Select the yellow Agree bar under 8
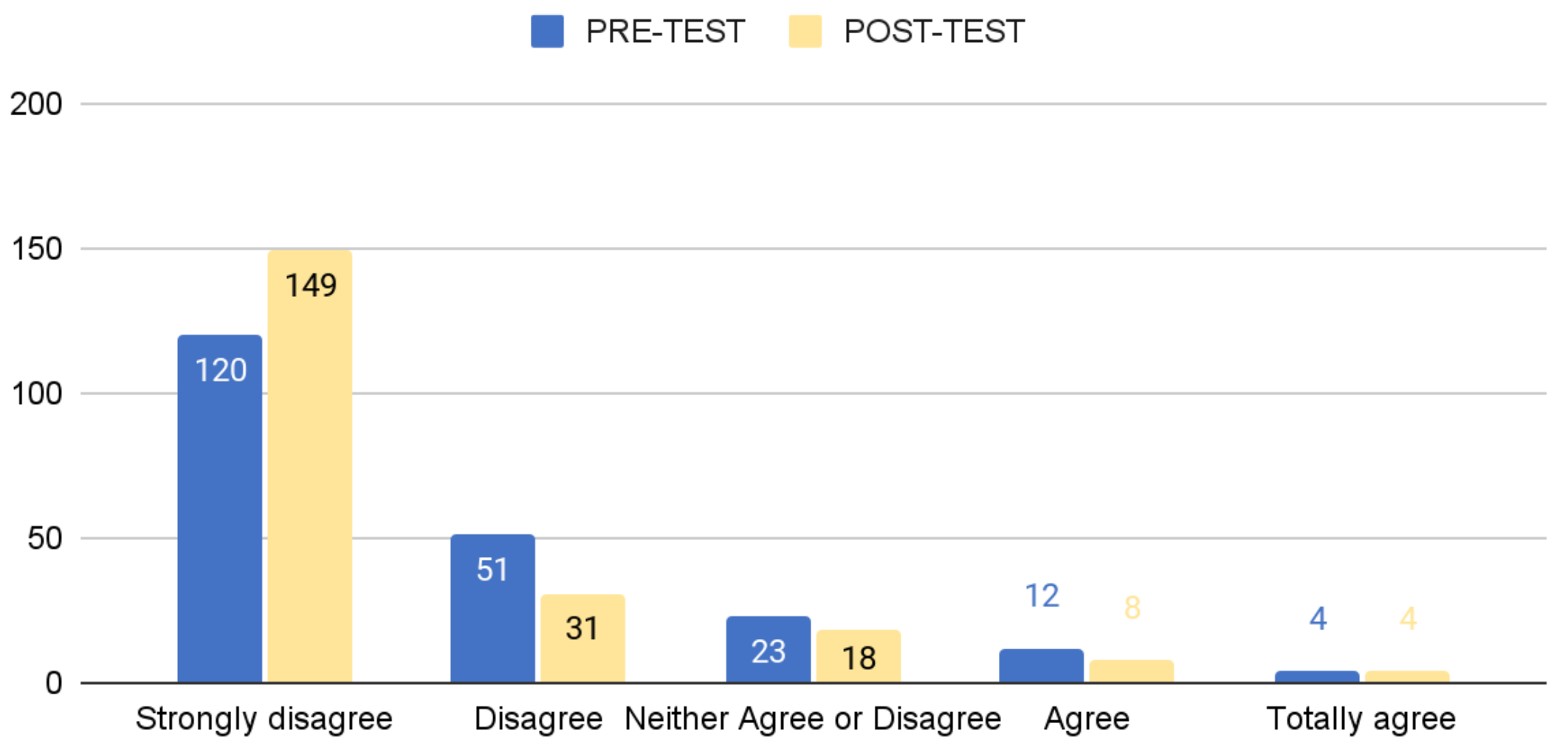The image size is (1568, 749). [x=1132, y=671]
